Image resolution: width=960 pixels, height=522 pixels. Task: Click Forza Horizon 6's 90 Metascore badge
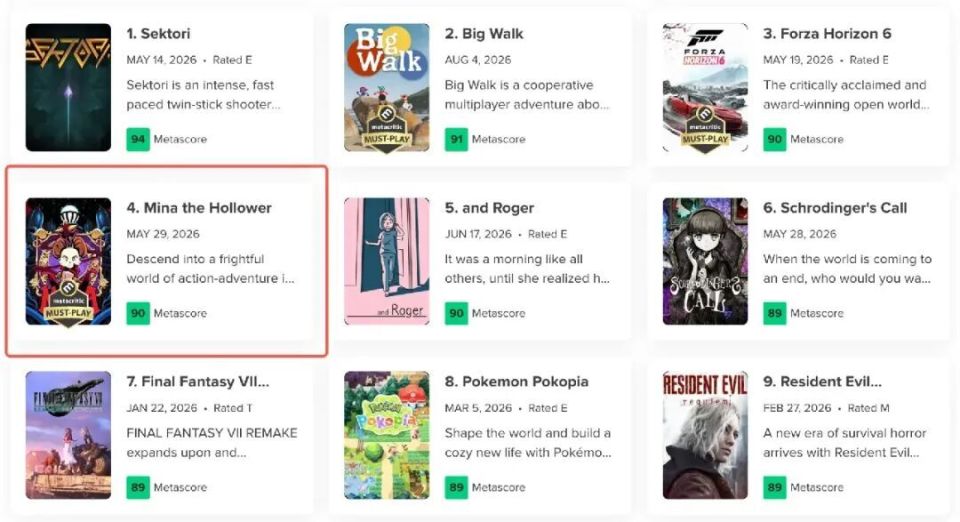[774, 140]
